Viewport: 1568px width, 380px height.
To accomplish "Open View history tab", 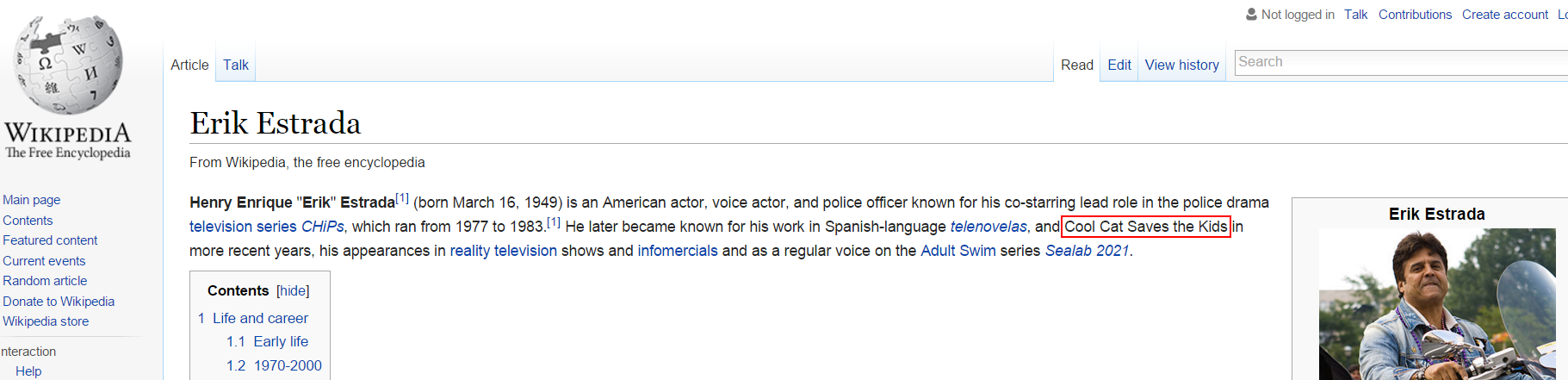I will pos(1181,65).
